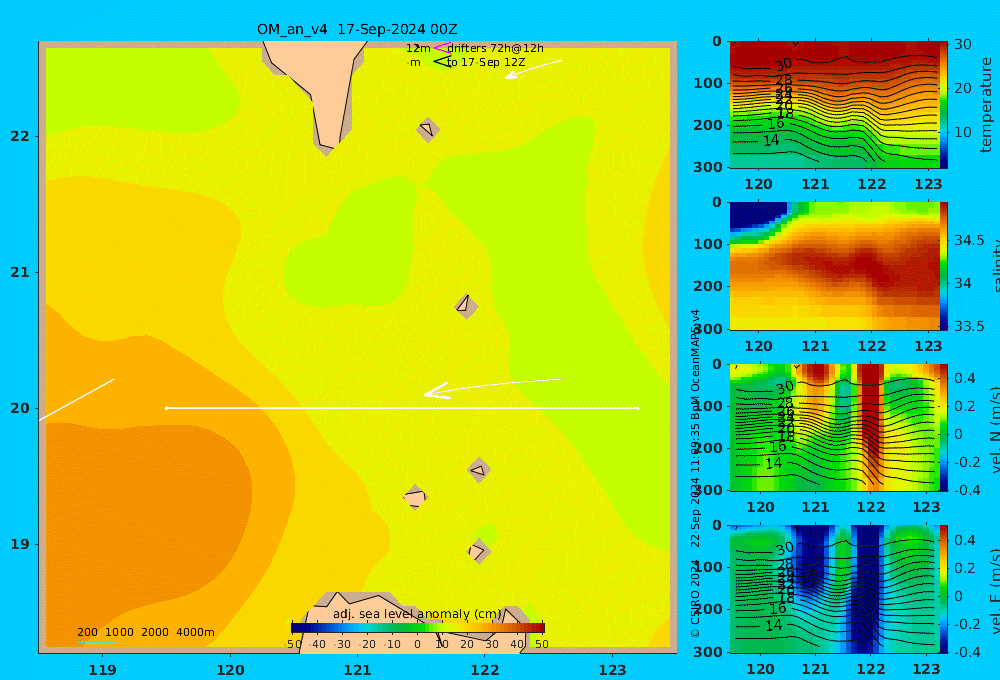This screenshot has height=680, width=1000.
Task: Click the '20' tick on the temperature colorbar
Action: click(x=962, y=88)
